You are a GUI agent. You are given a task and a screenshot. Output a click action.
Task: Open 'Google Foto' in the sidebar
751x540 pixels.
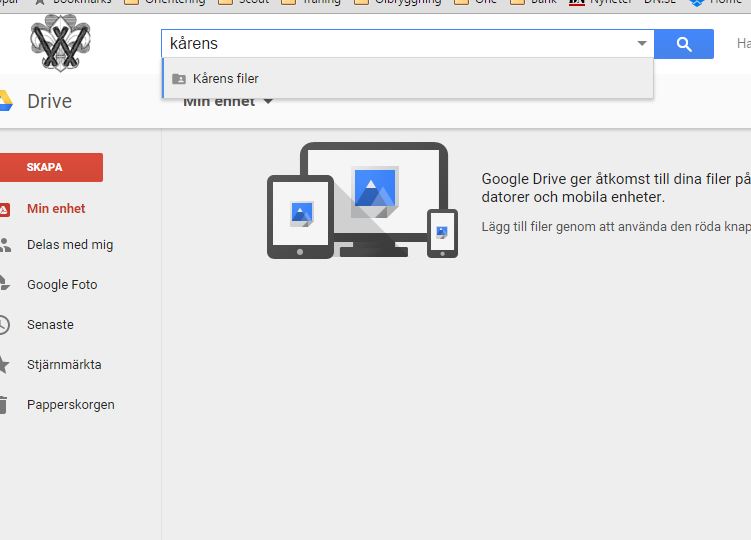click(62, 285)
